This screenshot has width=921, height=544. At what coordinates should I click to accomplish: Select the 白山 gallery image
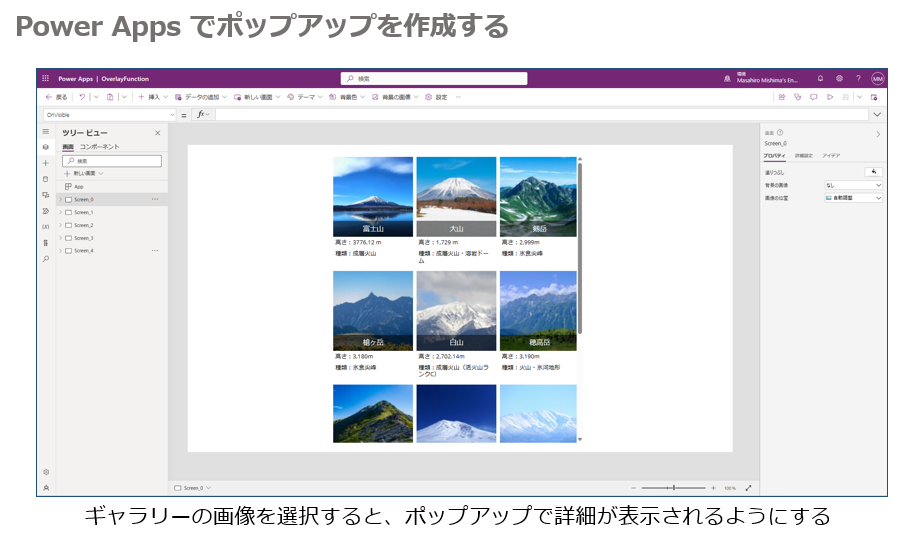point(456,311)
